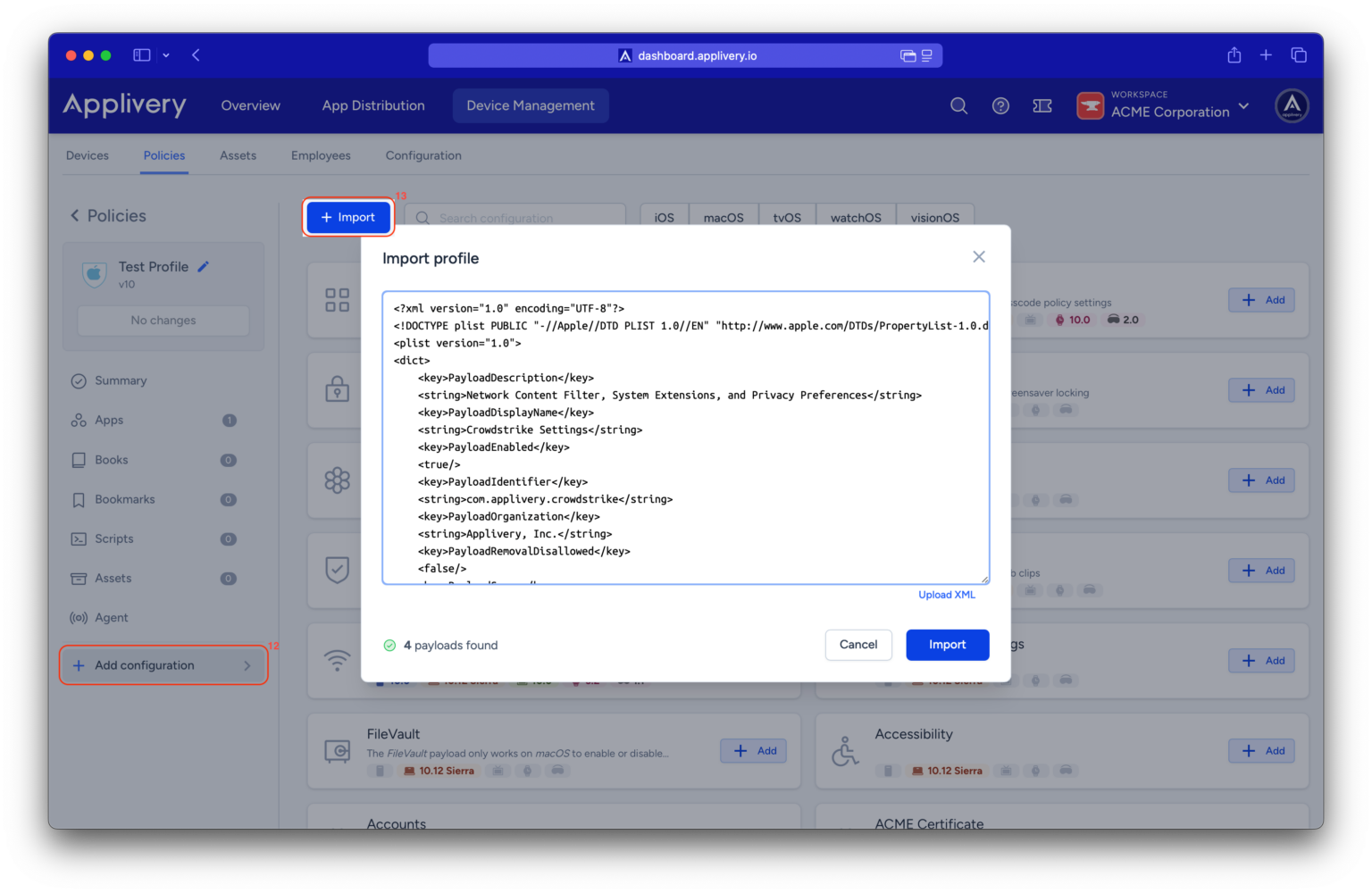Image resolution: width=1372 pixels, height=893 pixels.
Task: Confirm import with the Import button
Action: click(x=947, y=645)
